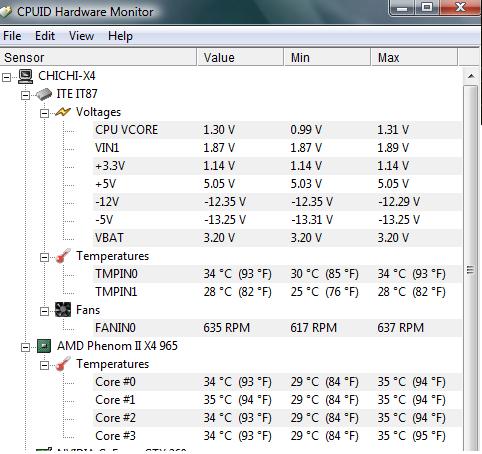482x454 pixels.
Task: Select the TMPIN1 sensor row
Action: click(x=277, y=292)
